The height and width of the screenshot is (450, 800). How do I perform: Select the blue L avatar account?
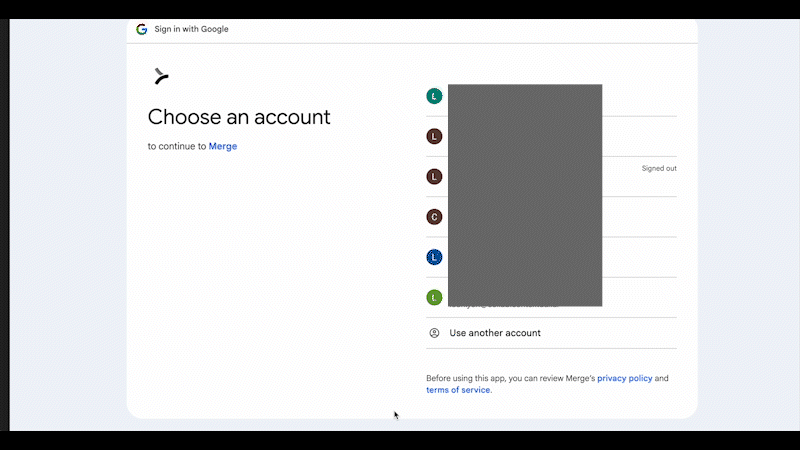[x=434, y=257]
